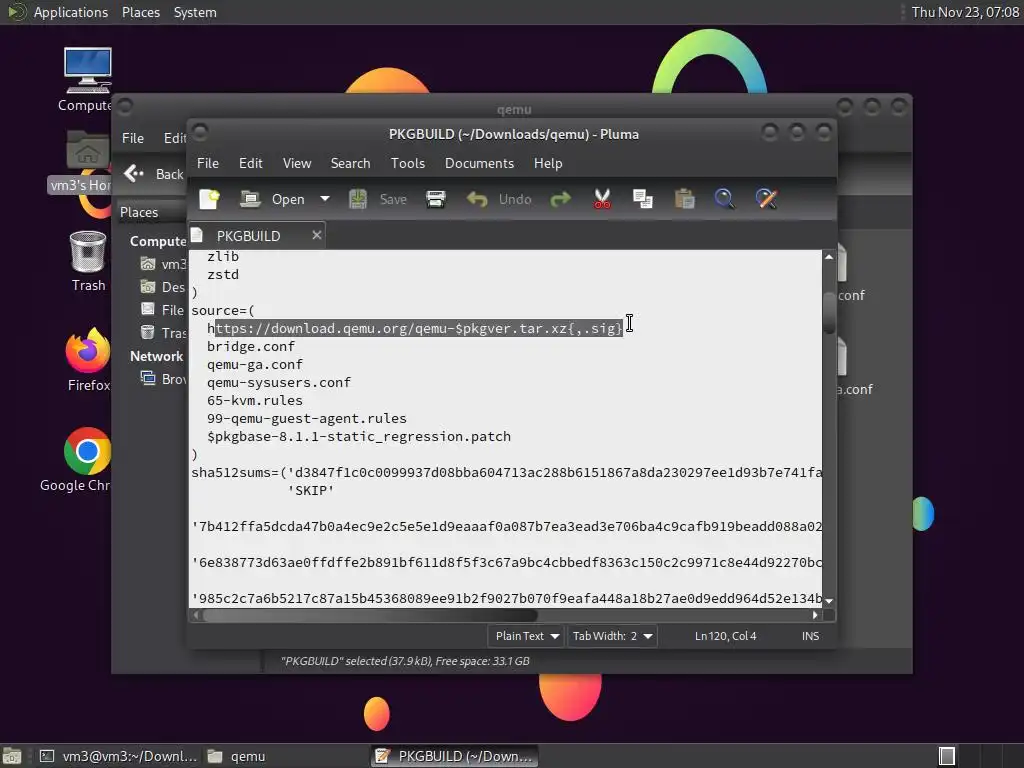Screen dimensions: 1024x768
Task: Click the Back arrow in qemu file manager
Action: 134,174
